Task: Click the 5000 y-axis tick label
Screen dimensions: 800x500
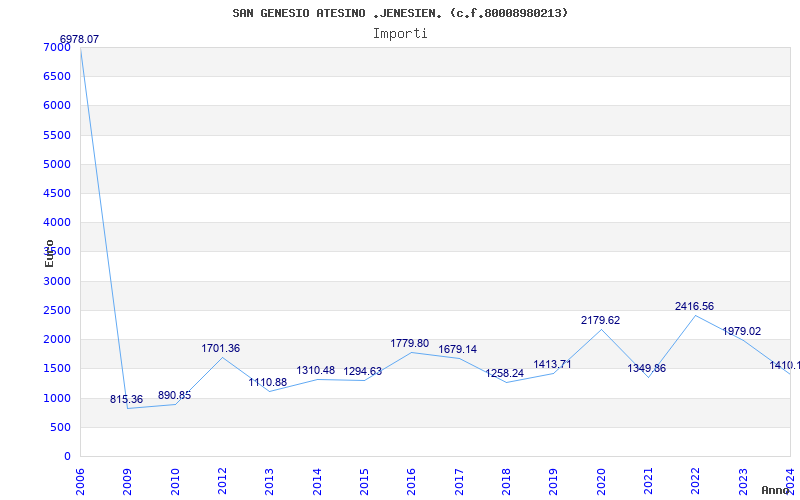Action: (57, 164)
